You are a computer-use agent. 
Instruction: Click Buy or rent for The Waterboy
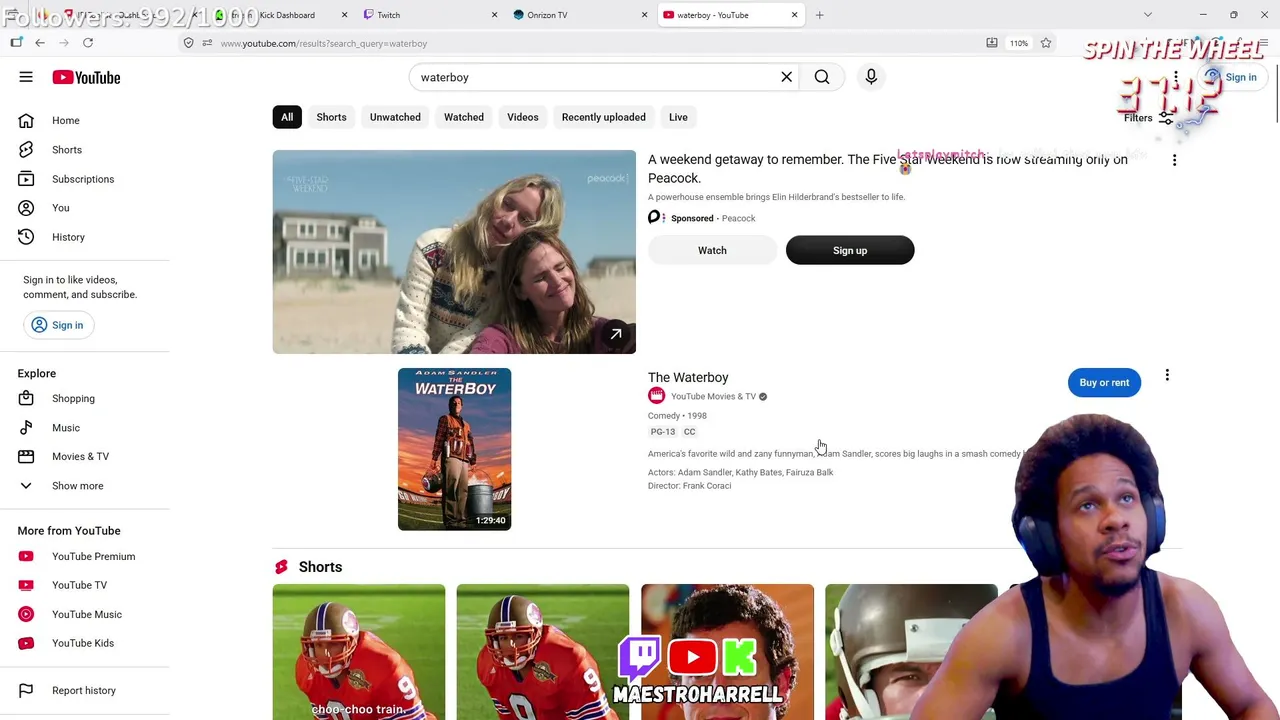1104,382
